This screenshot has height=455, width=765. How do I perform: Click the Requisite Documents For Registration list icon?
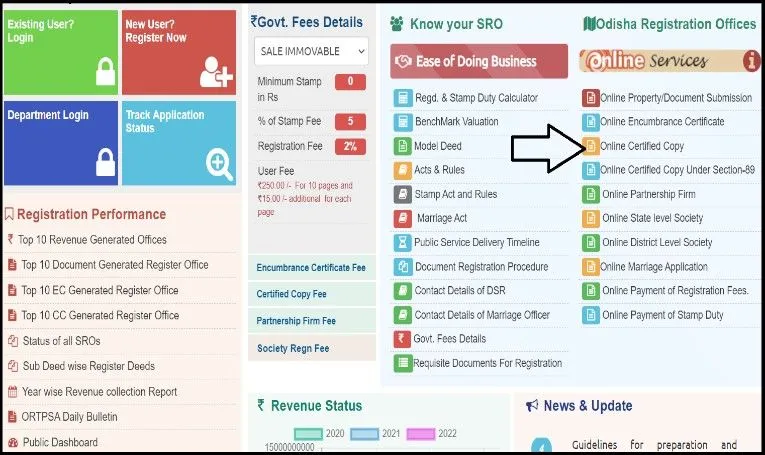[x=403, y=363]
